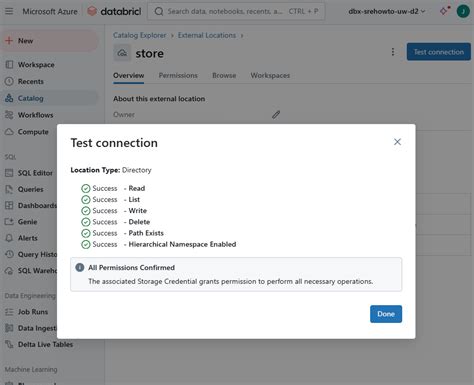
Task: Click the Dashboards icon
Action: coord(9,205)
